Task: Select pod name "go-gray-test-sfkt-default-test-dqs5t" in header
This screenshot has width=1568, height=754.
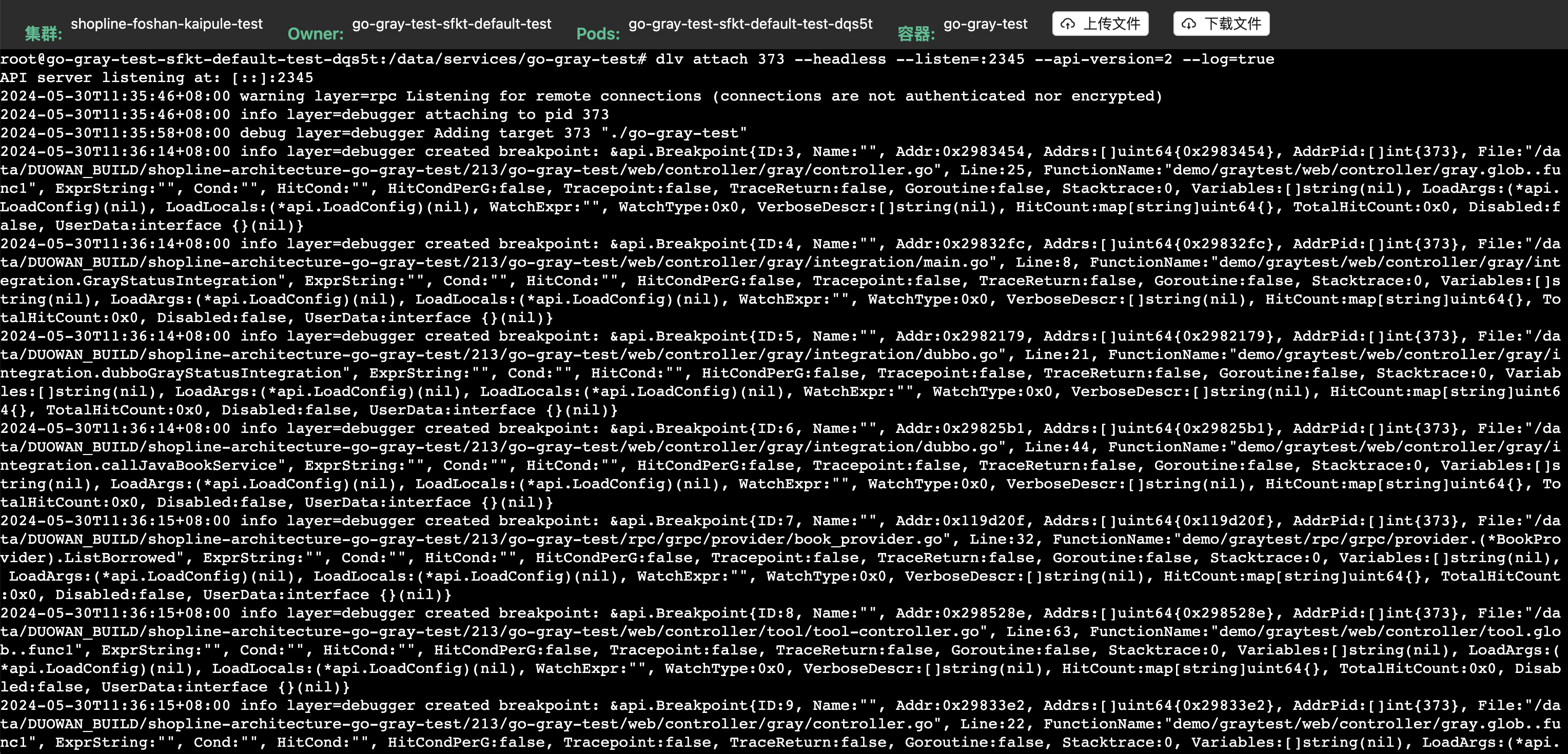Action: coord(751,24)
